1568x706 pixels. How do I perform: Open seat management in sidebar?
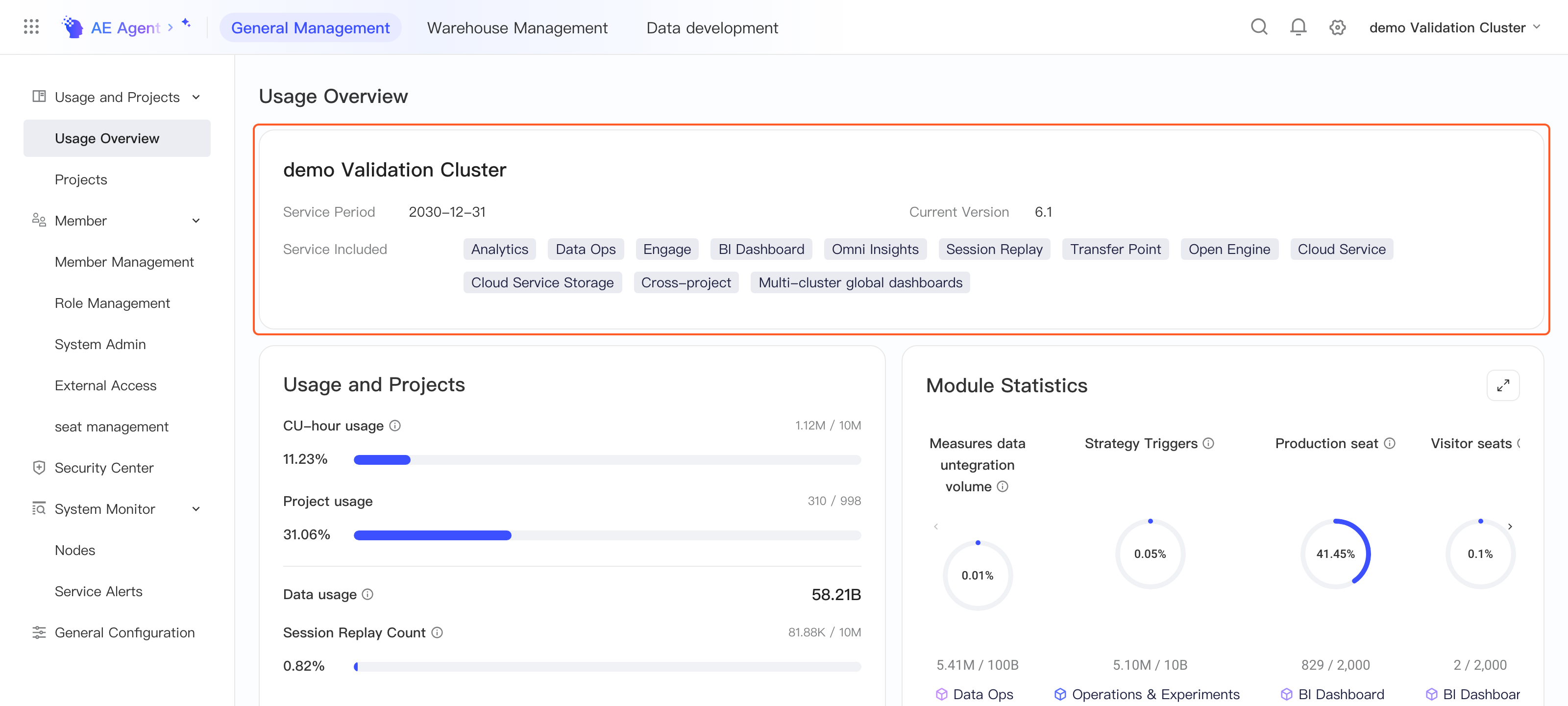pyautogui.click(x=111, y=427)
